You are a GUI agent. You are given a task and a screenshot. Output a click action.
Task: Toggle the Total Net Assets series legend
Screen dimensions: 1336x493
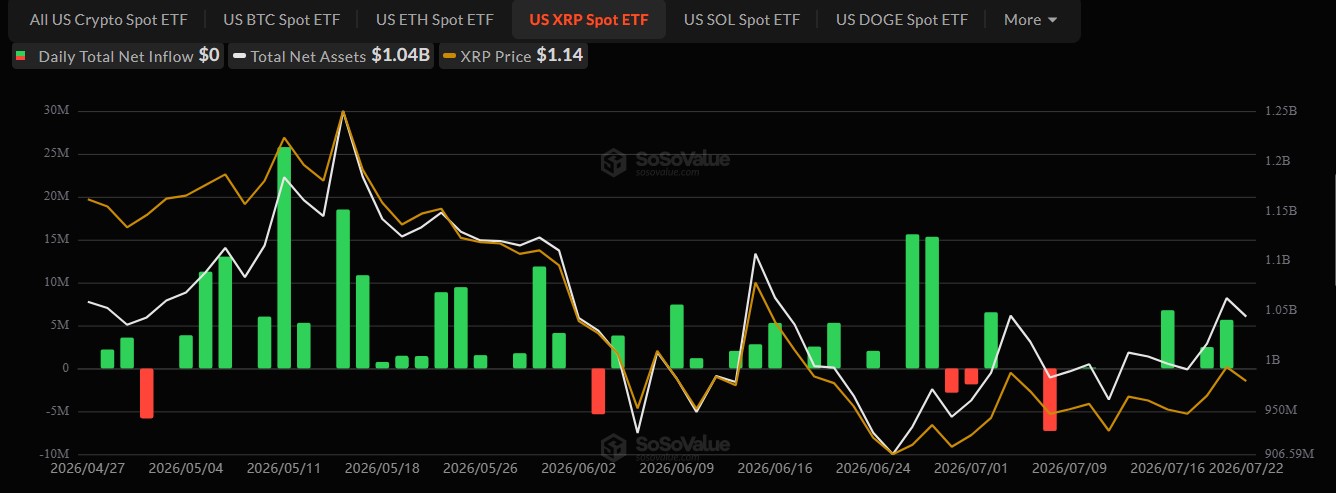(x=331, y=56)
